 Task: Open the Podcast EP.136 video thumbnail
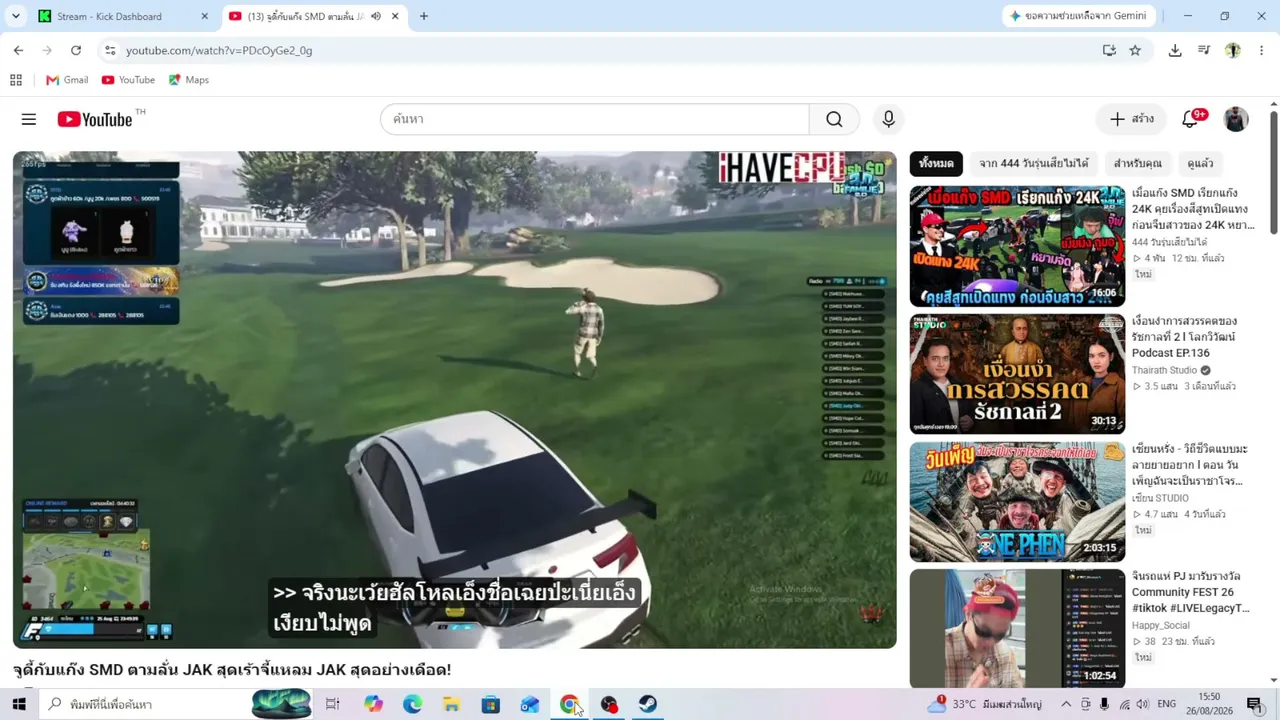pos(1017,374)
